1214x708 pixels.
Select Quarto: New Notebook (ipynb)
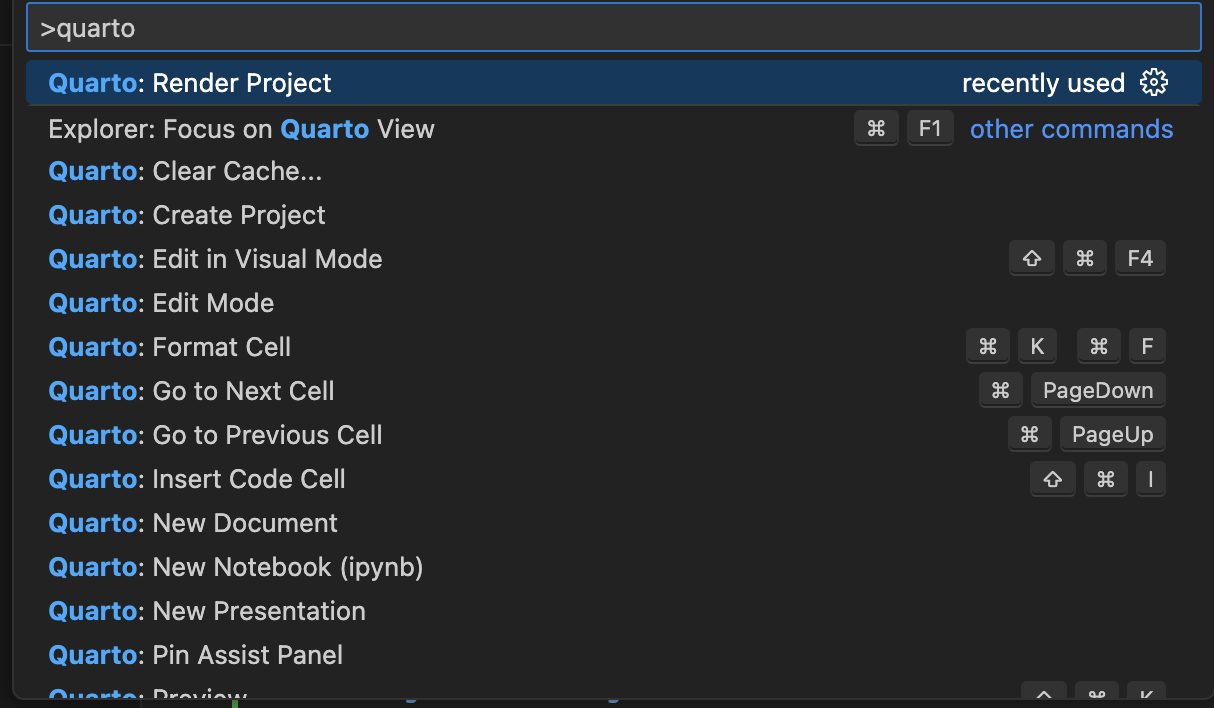(613, 568)
